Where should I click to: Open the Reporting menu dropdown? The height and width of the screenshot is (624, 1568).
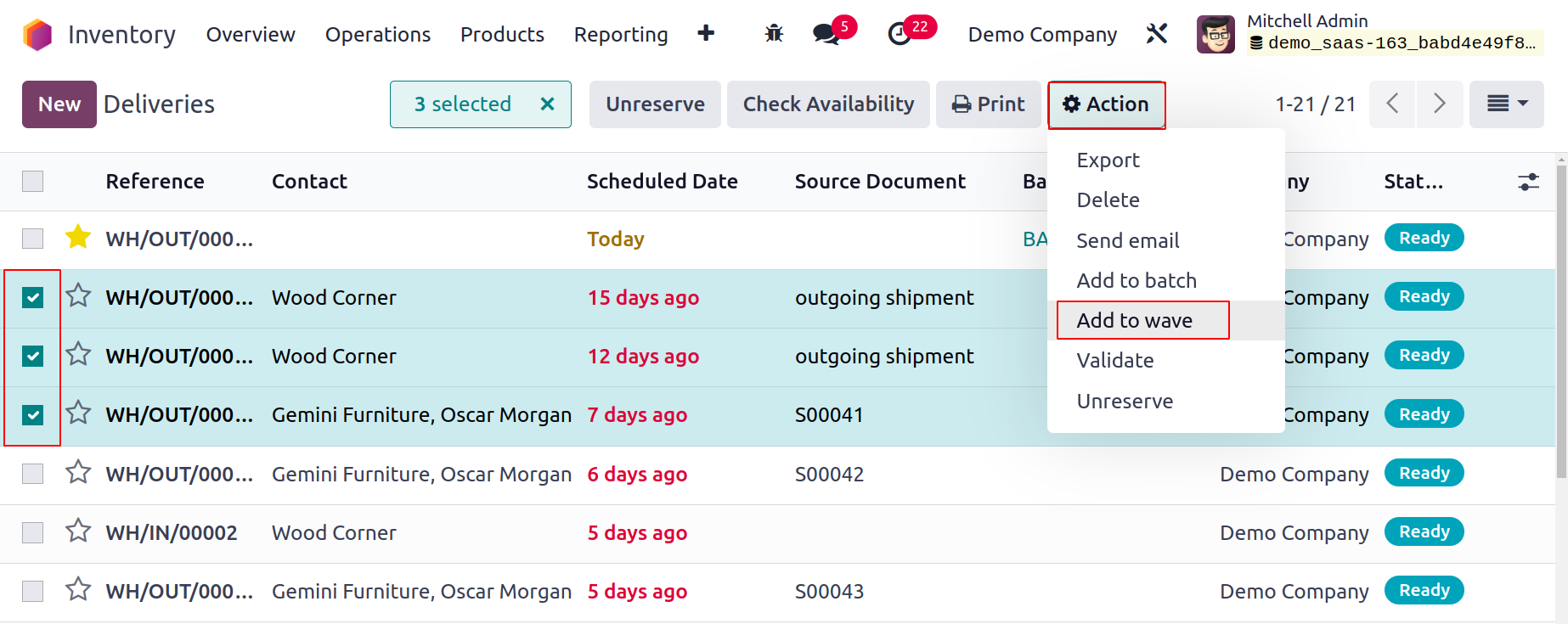point(620,35)
